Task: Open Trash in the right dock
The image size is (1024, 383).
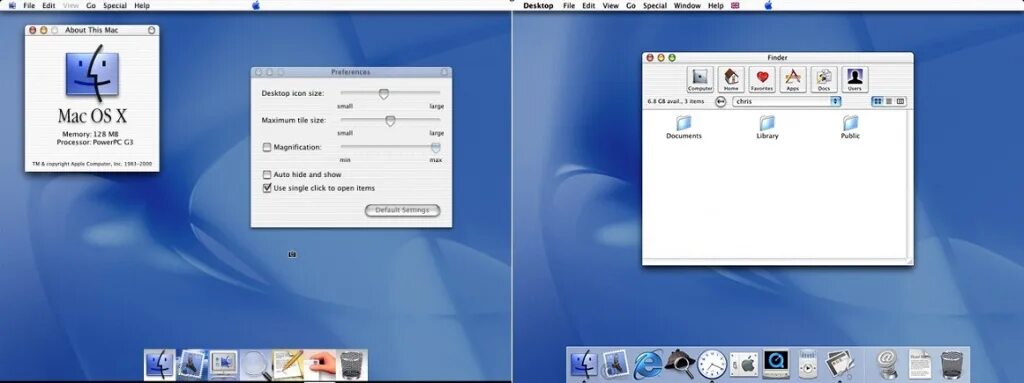Action: coord(952,365)
